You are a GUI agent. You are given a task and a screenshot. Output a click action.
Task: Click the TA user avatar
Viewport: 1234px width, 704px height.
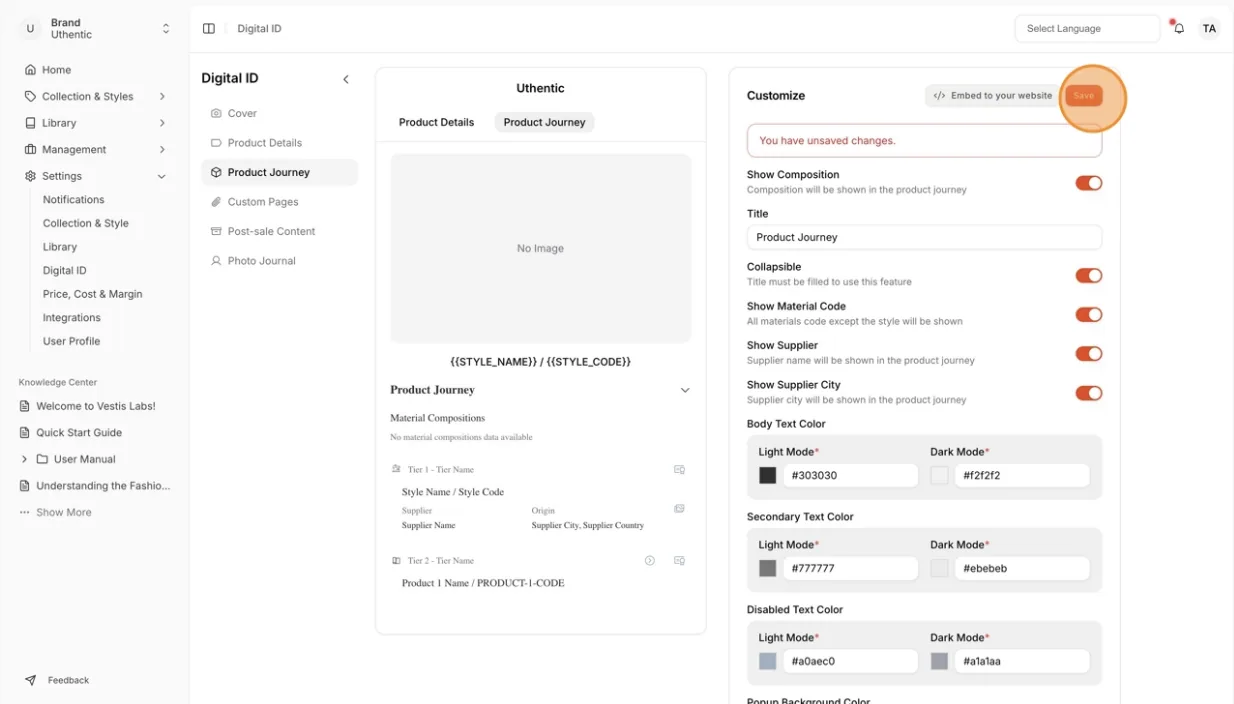[1209, 28]
